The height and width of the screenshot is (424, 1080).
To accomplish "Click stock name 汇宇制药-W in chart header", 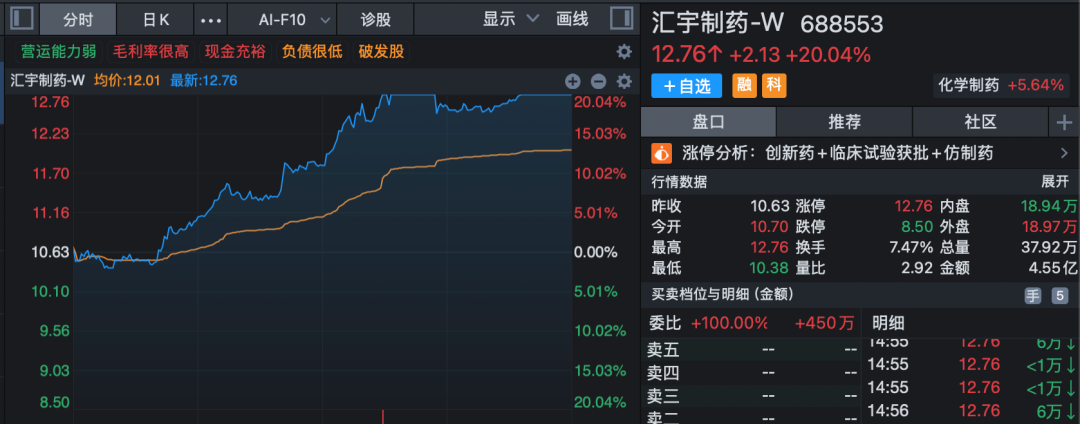I will 48,81.
